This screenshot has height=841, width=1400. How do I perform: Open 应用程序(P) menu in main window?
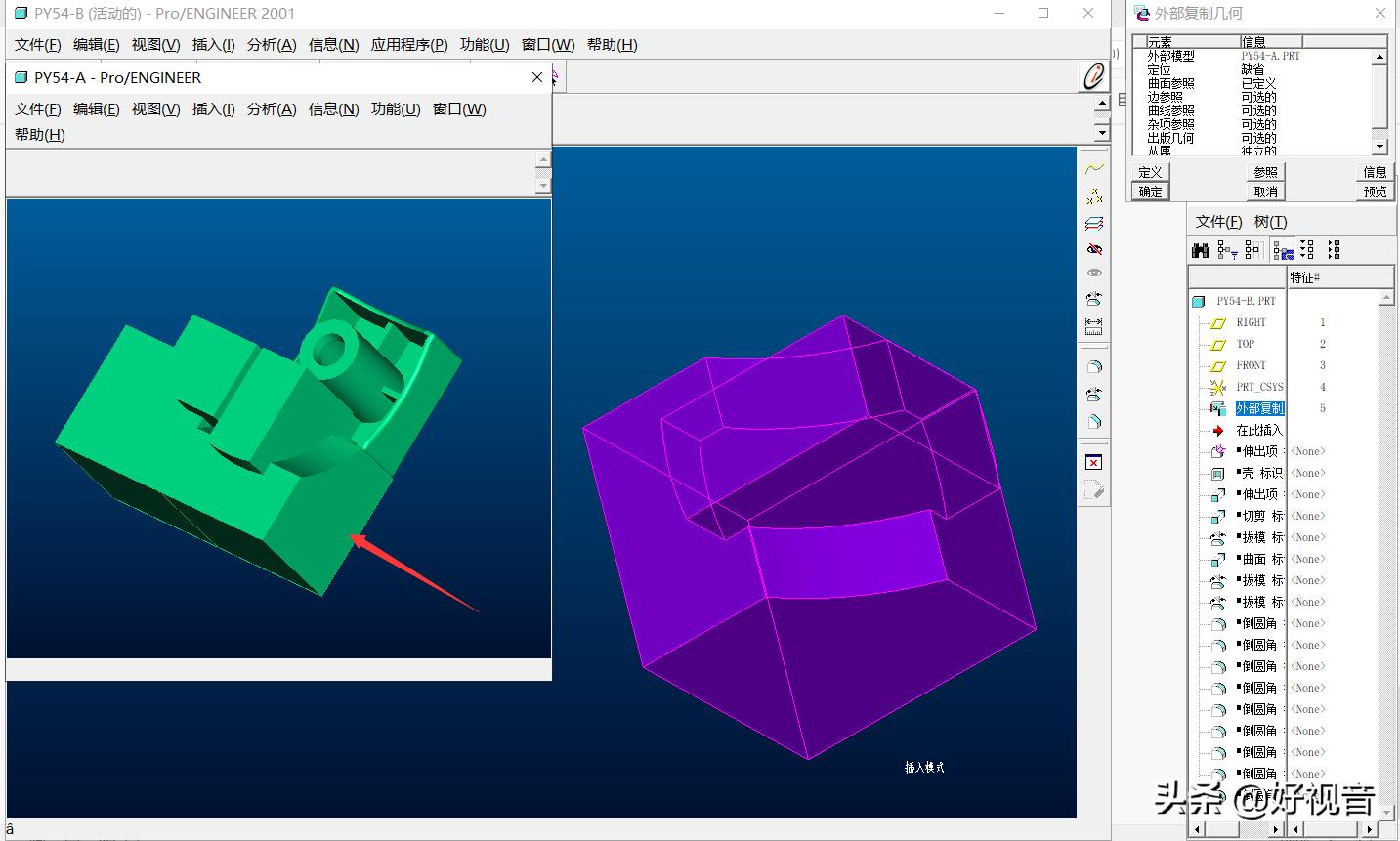click(408, 45)
